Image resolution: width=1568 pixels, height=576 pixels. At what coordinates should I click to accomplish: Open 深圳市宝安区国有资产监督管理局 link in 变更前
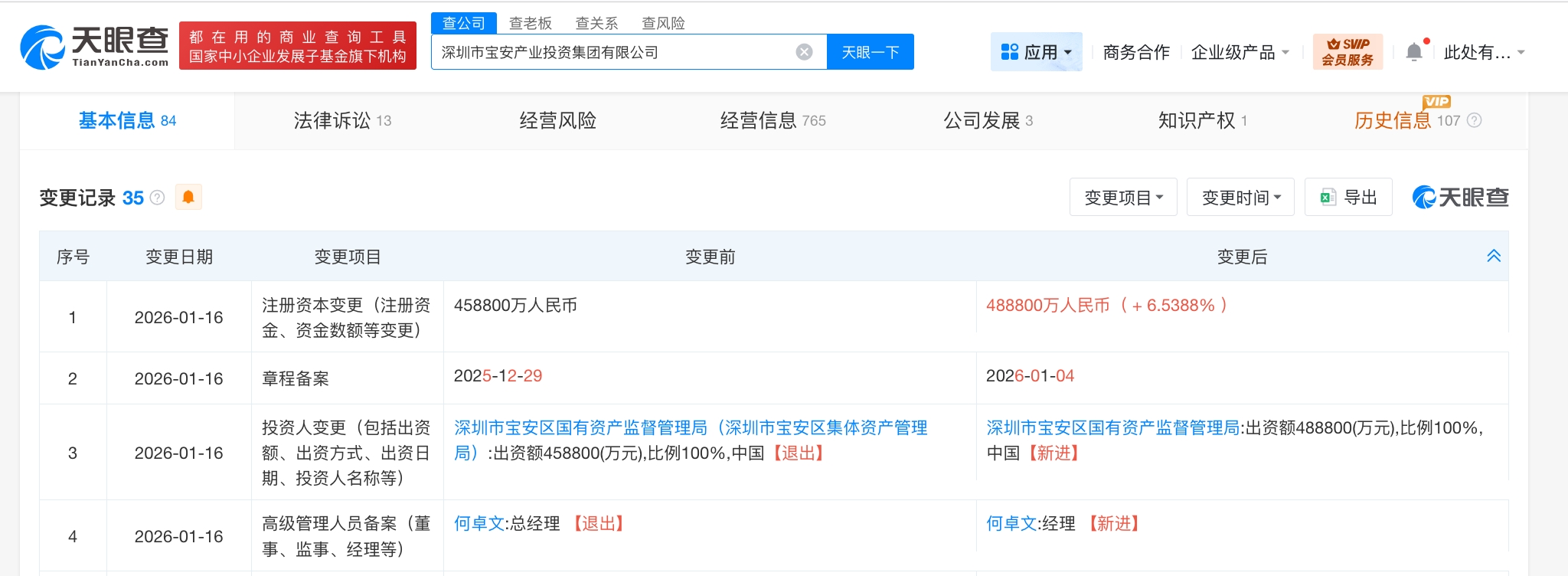tap(691, 440)
